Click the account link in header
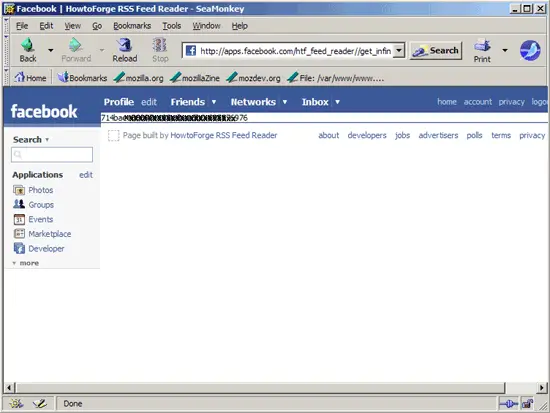 click(x=478, y=102)
